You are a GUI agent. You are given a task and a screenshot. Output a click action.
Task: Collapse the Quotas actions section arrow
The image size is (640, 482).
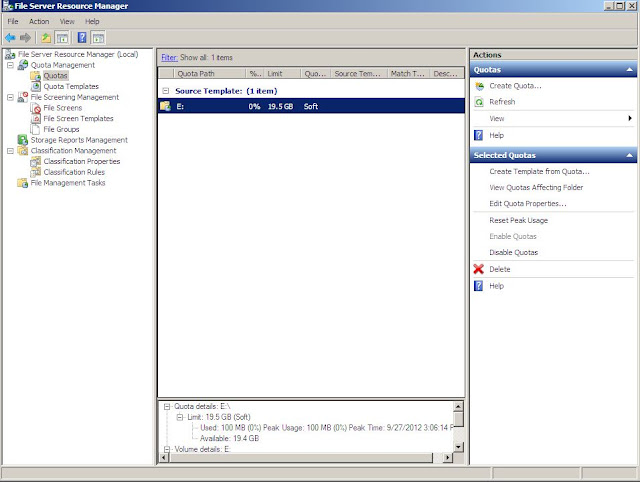629,70
